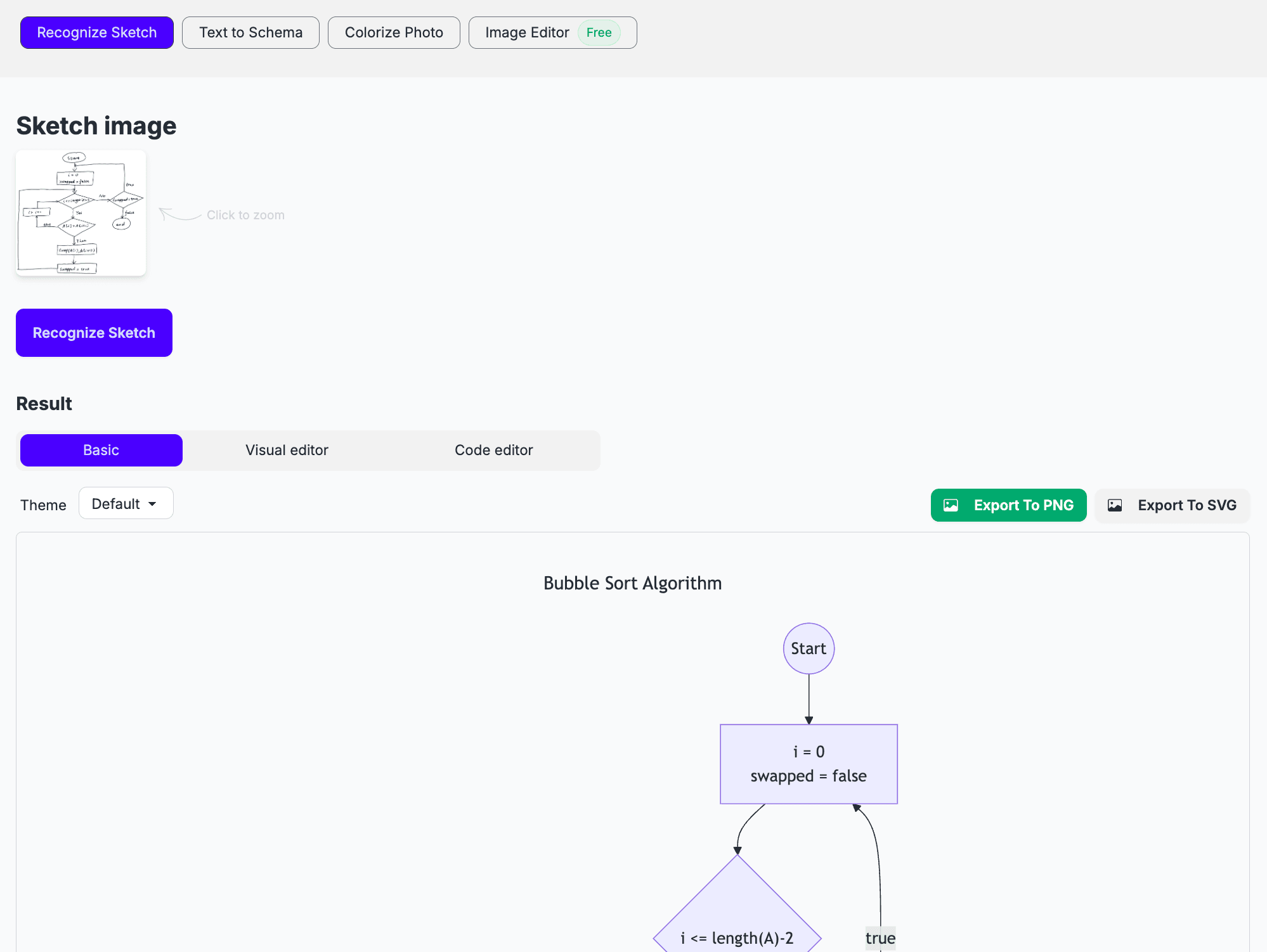Click the Start node in the flowchart
This screenshot has width=1267, height=952.
click(x=808, y=648)
